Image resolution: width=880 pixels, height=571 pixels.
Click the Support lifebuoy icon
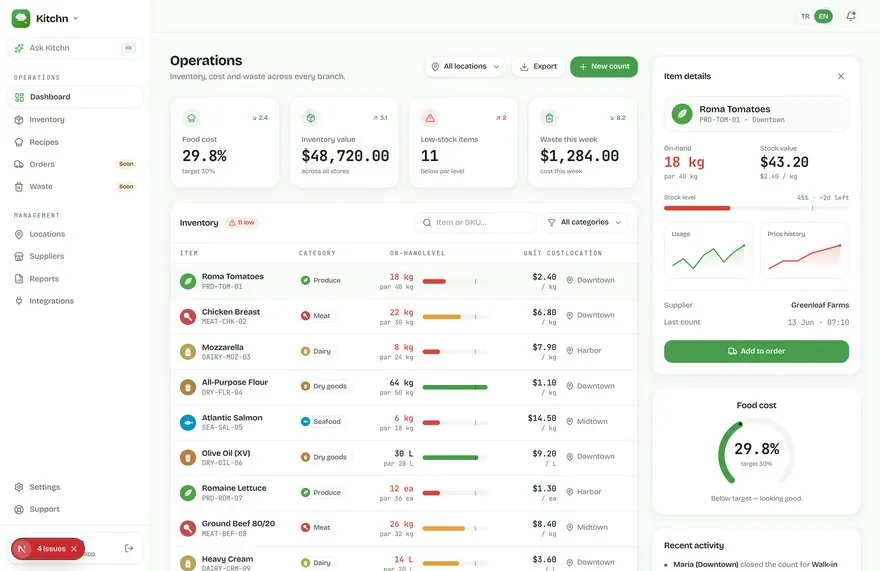tap(19, 509)
